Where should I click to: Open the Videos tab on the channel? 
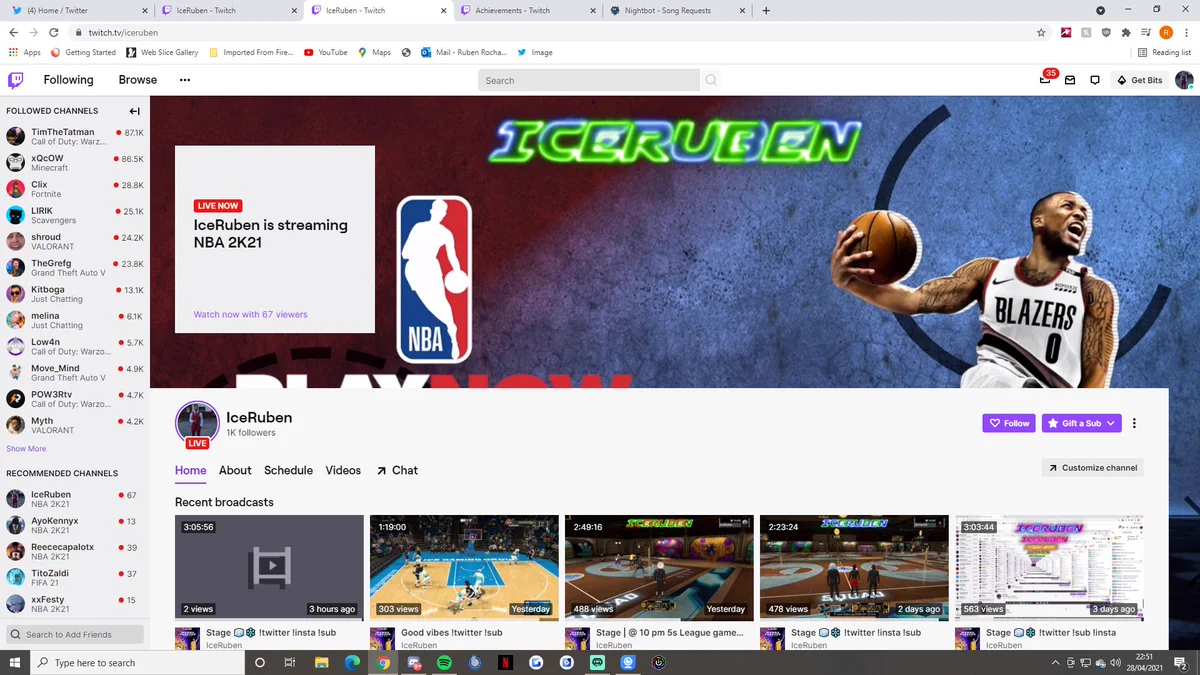pyautogui.click(x=343, y=470)
